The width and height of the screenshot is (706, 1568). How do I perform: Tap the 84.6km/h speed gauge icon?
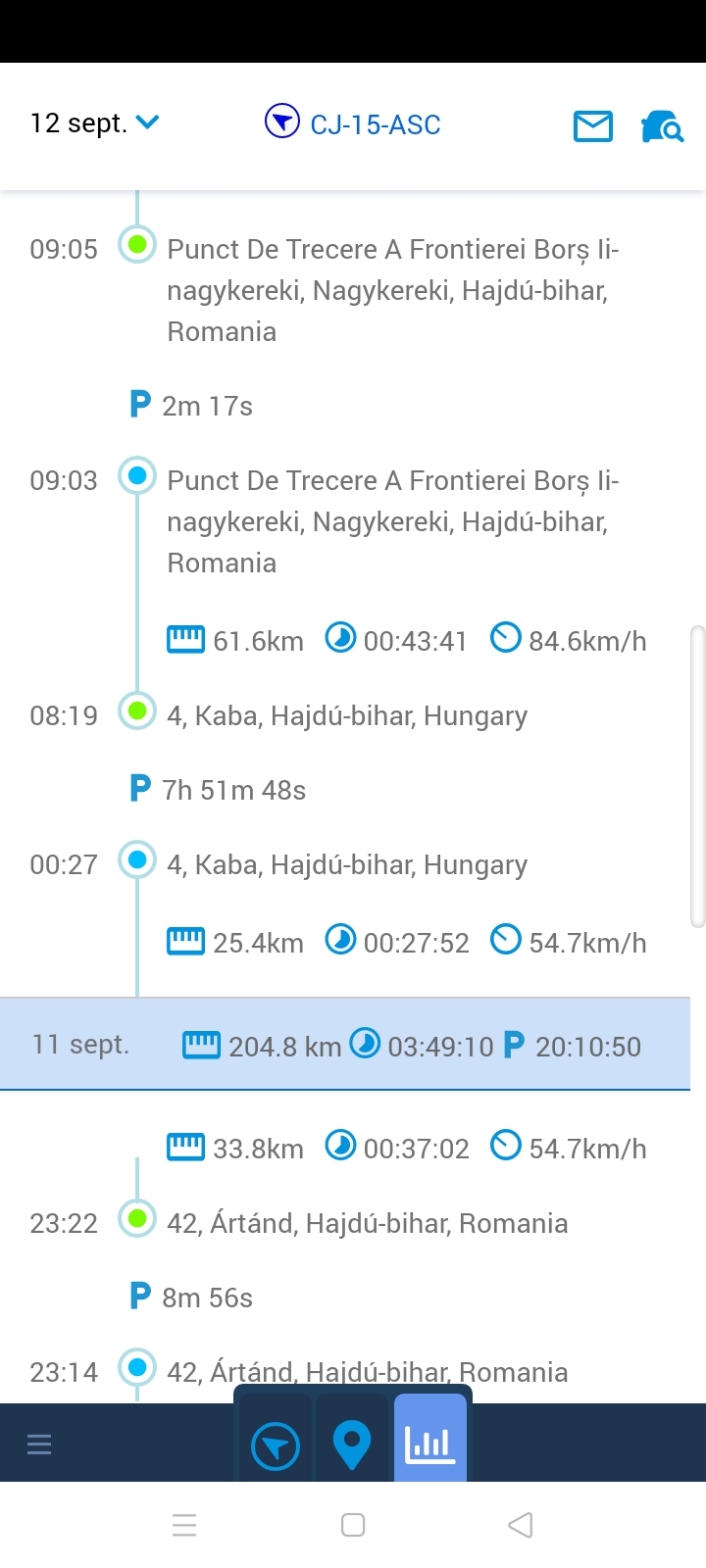(x=505, y=638)
